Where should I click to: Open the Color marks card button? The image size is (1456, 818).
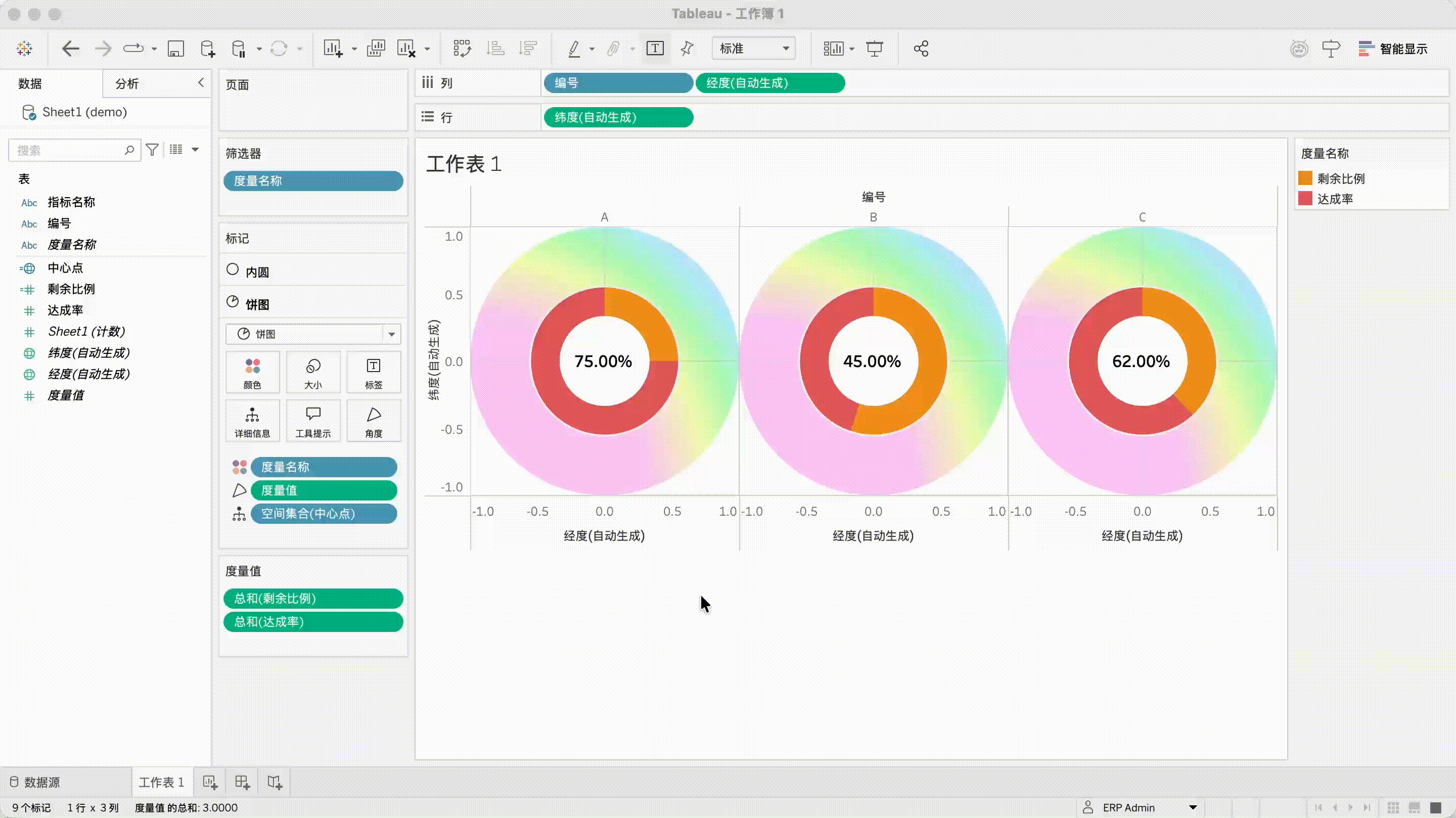coord(252,373)
